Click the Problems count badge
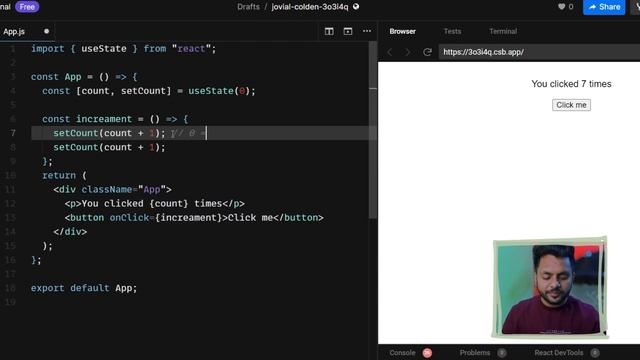Image resolution: width=640 pixels, height=360 pixels. pyautogui.click(x=502, y=353)
